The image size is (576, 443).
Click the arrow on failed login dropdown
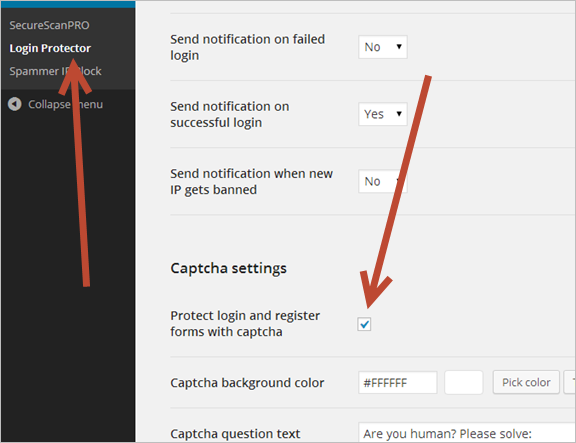pyautogui.click(x=399, y=47)
